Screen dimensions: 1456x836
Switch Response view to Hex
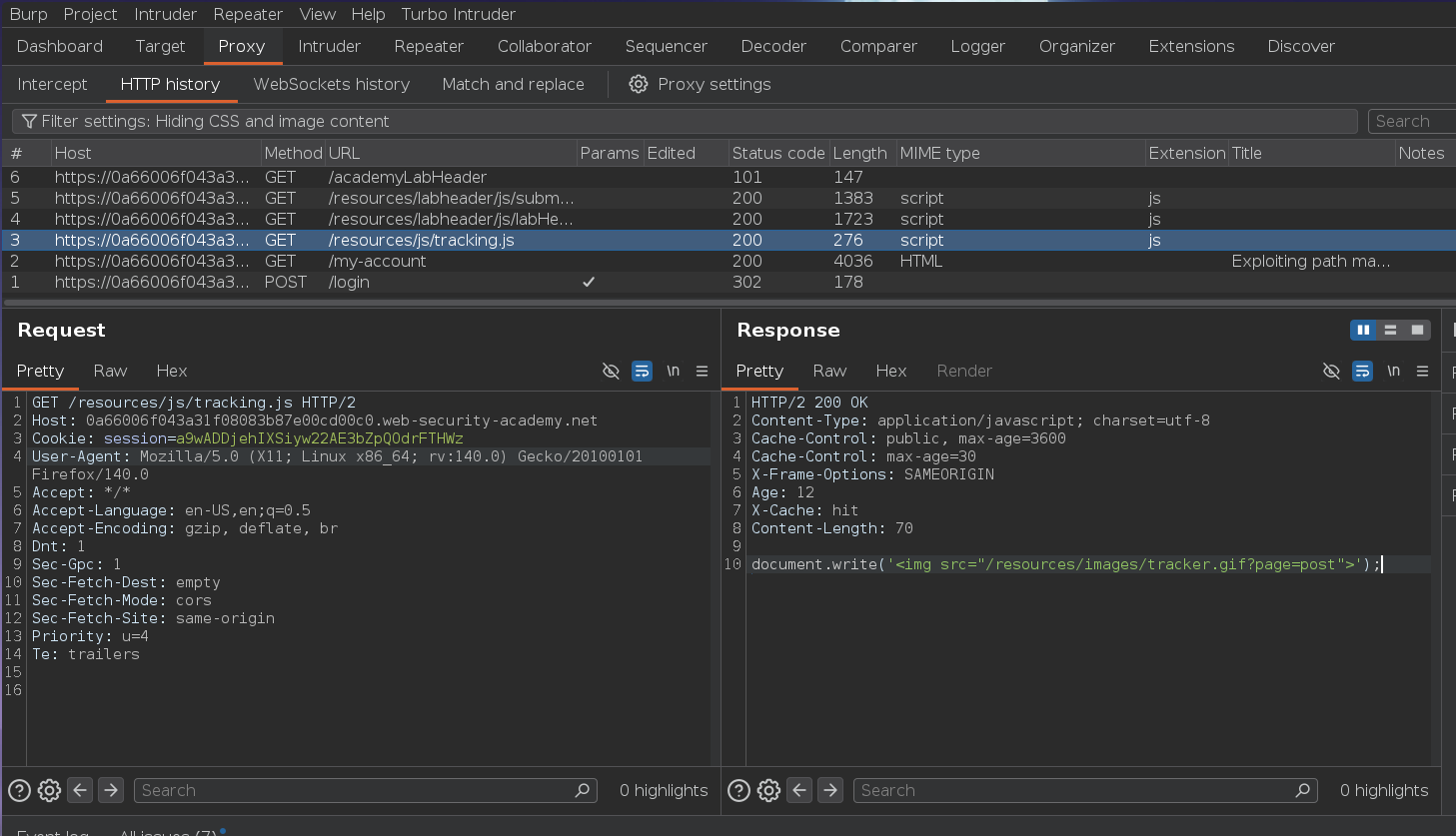[890, 371]
